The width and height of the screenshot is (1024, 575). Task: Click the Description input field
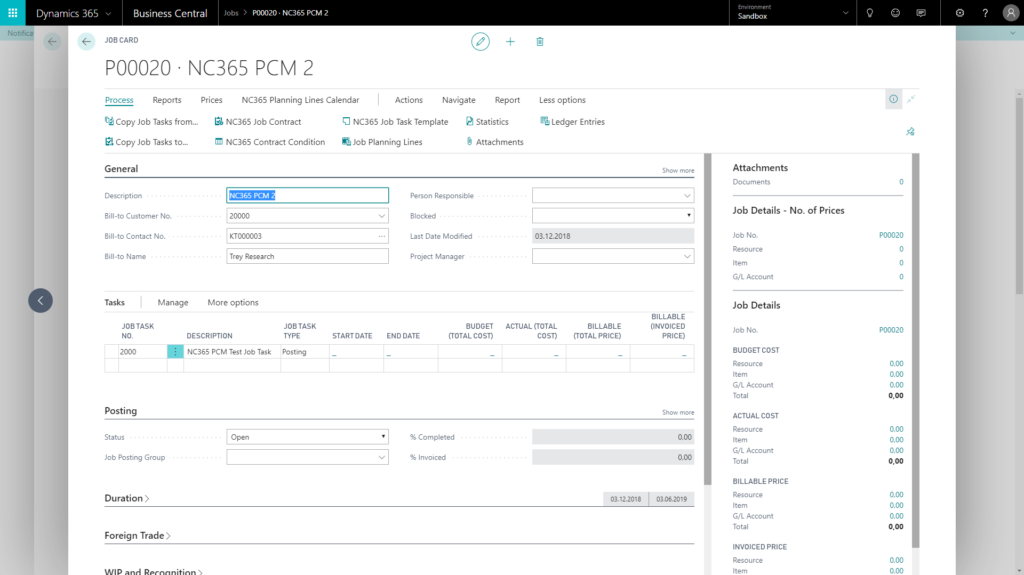308,195
